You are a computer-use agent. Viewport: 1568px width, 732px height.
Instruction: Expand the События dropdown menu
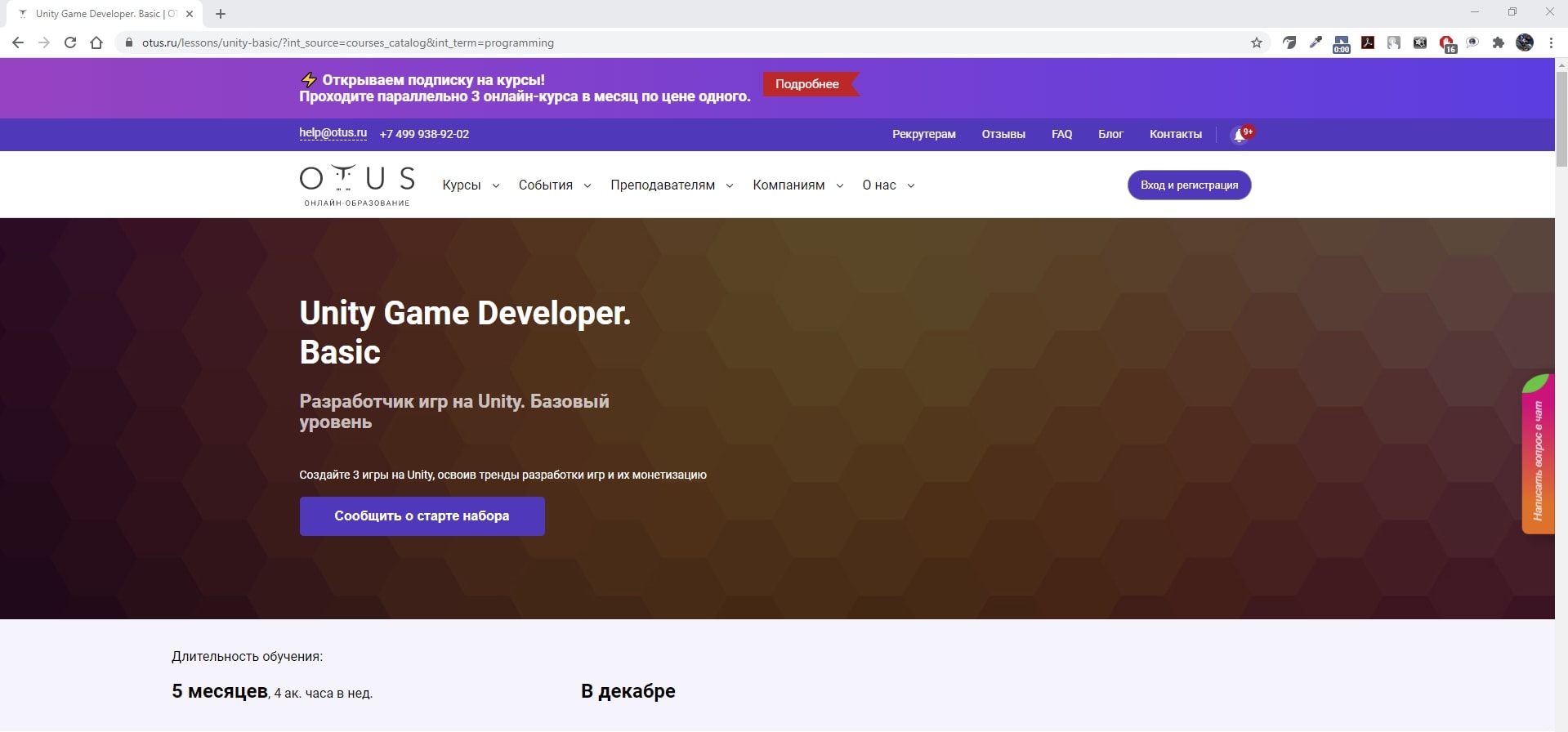555,185
